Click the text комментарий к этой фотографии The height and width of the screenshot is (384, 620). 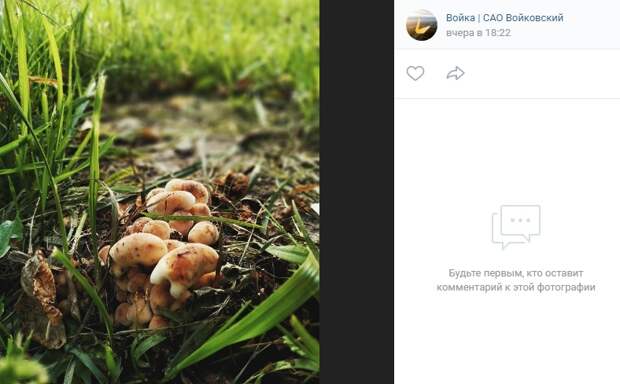[x=516, y=287]
